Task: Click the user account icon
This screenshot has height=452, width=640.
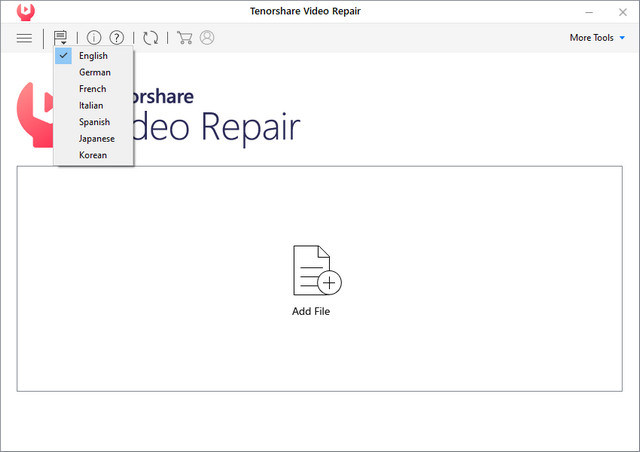Action: (207, 38)
